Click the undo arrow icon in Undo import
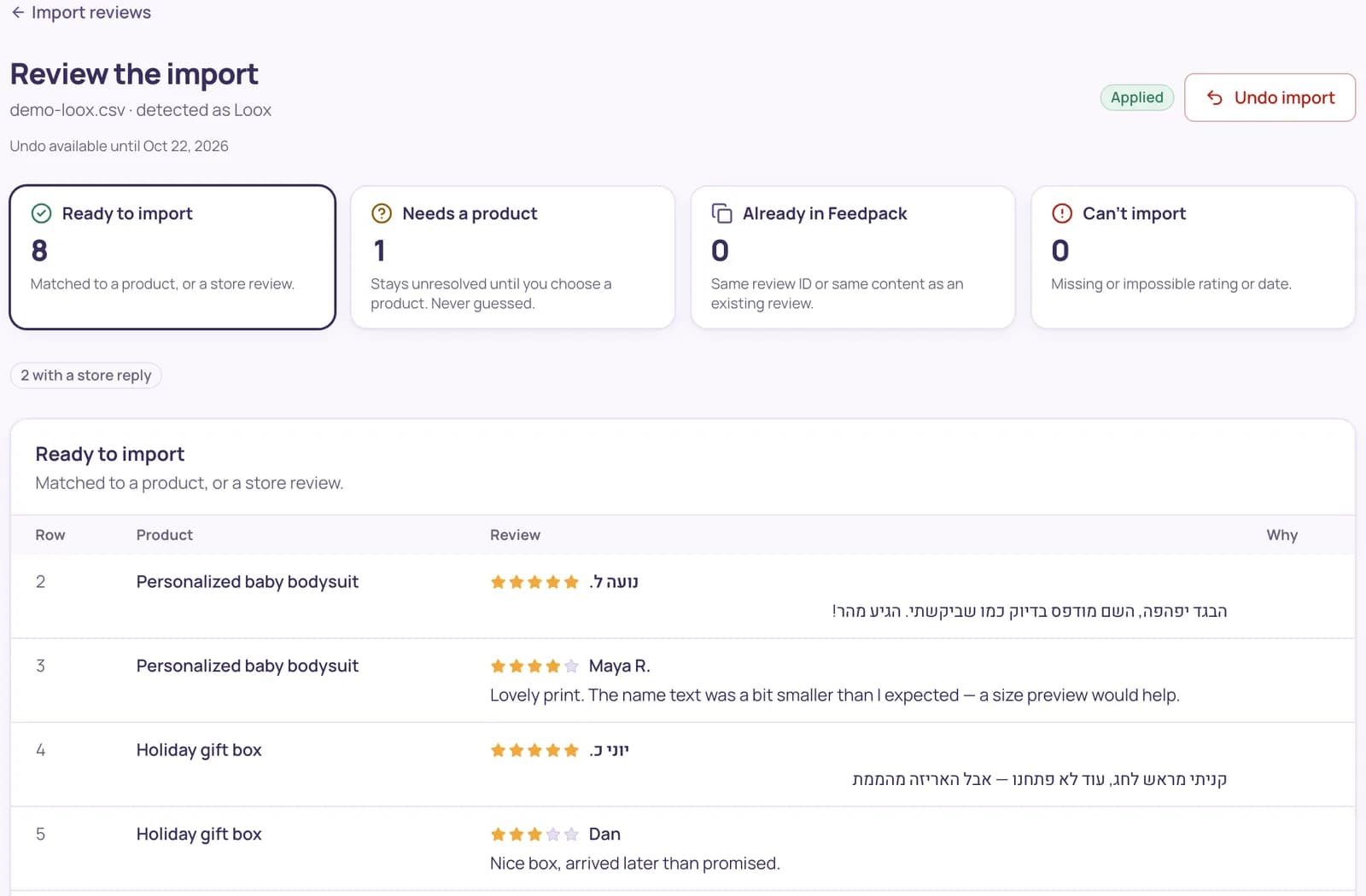 [1215, 97]
